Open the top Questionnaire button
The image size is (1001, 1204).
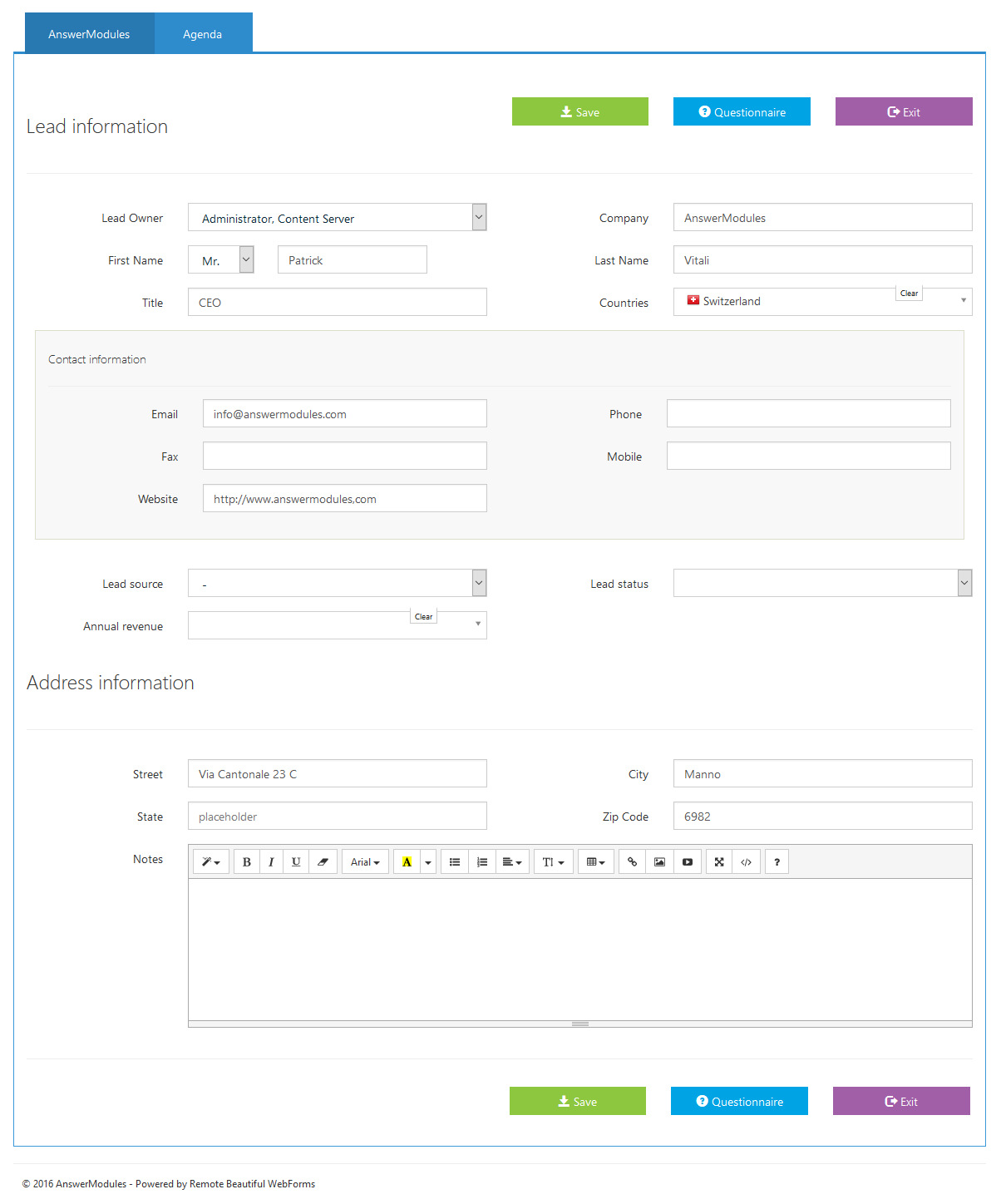[742, 111]
